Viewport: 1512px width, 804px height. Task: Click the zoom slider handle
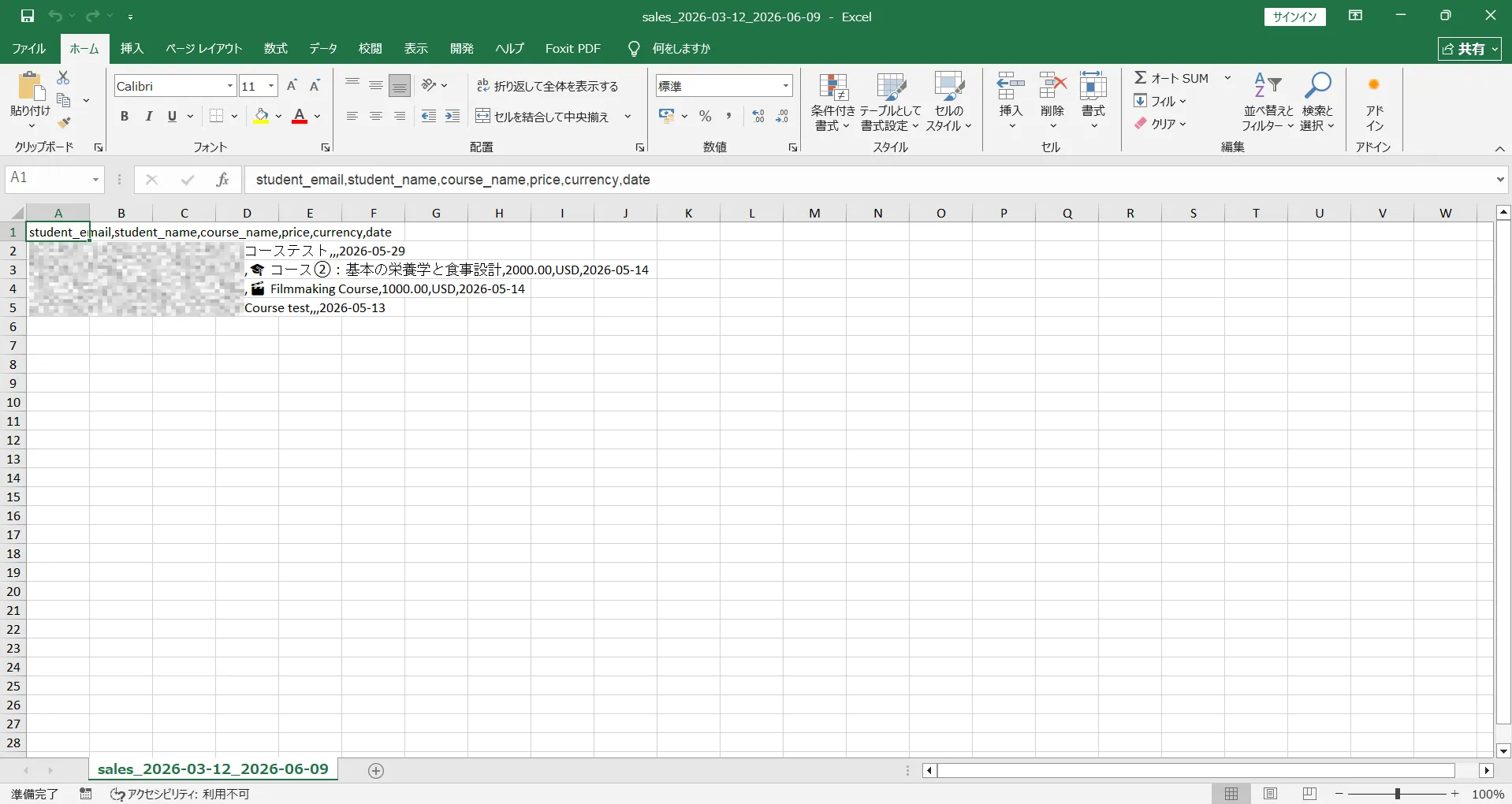coord(1397,794)
